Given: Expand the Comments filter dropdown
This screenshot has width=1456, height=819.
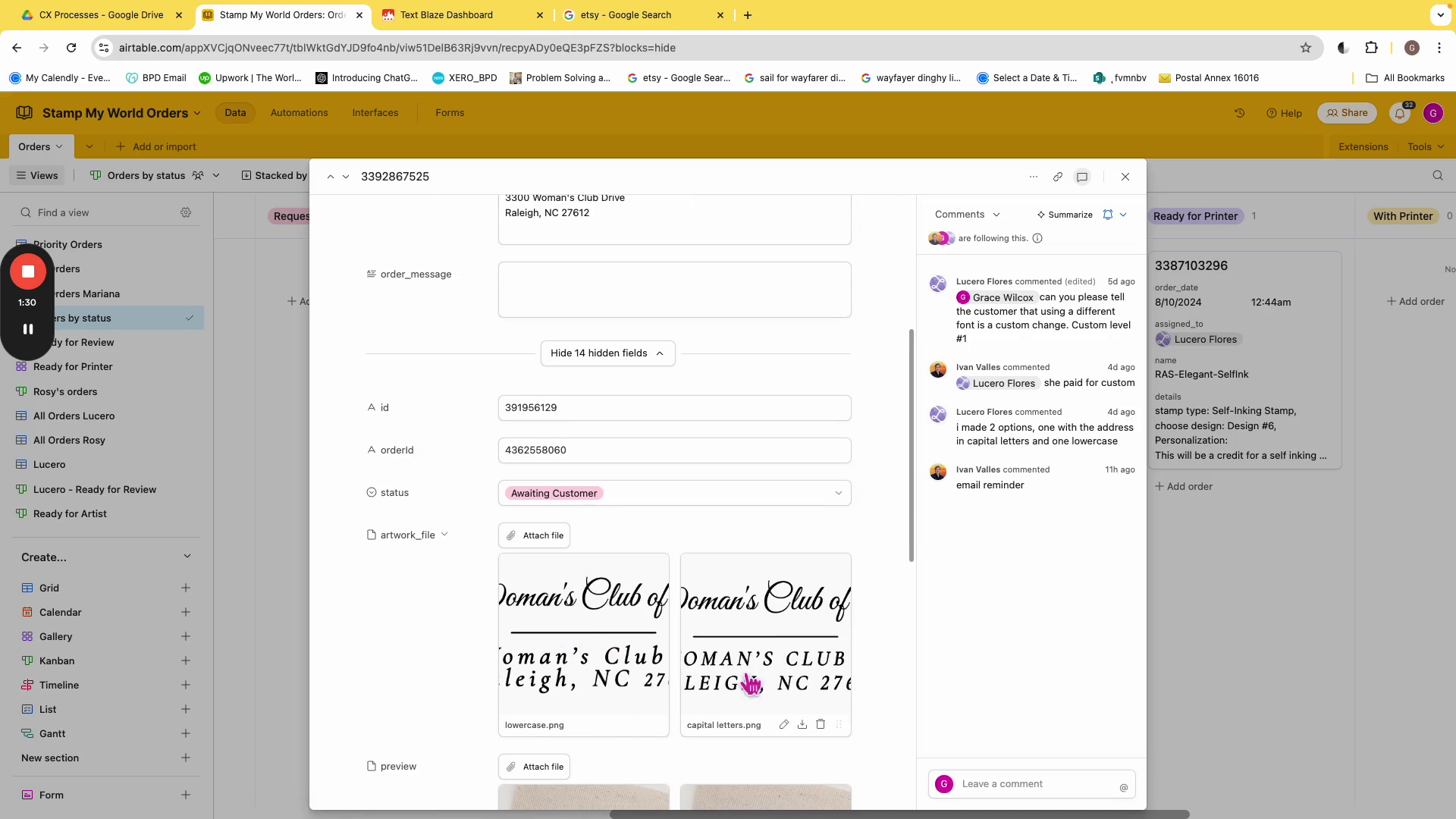Looking at the screenshot, I should pyautogui.click(x=968, y=215).
